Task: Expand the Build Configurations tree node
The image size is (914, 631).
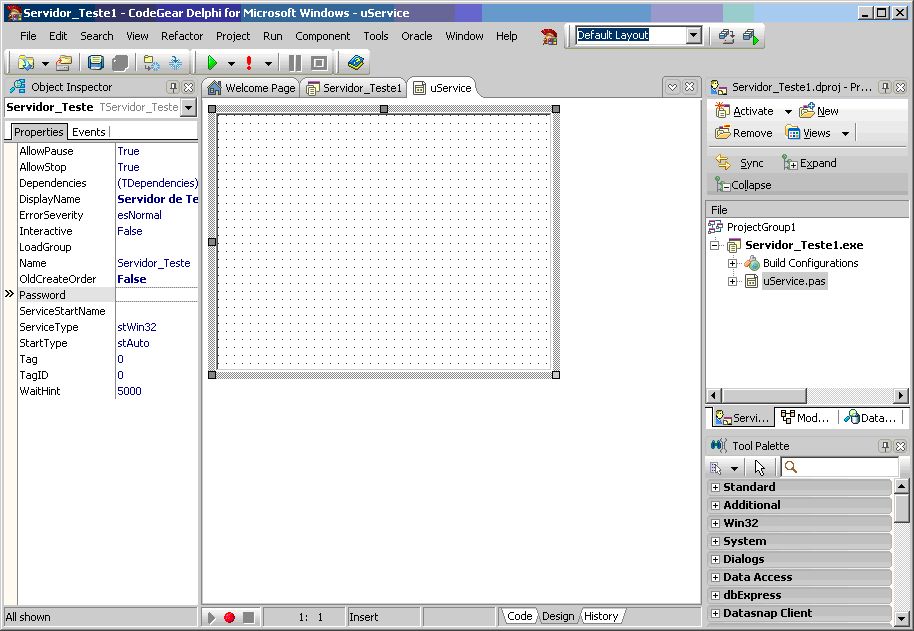Action: coord(732,263)
